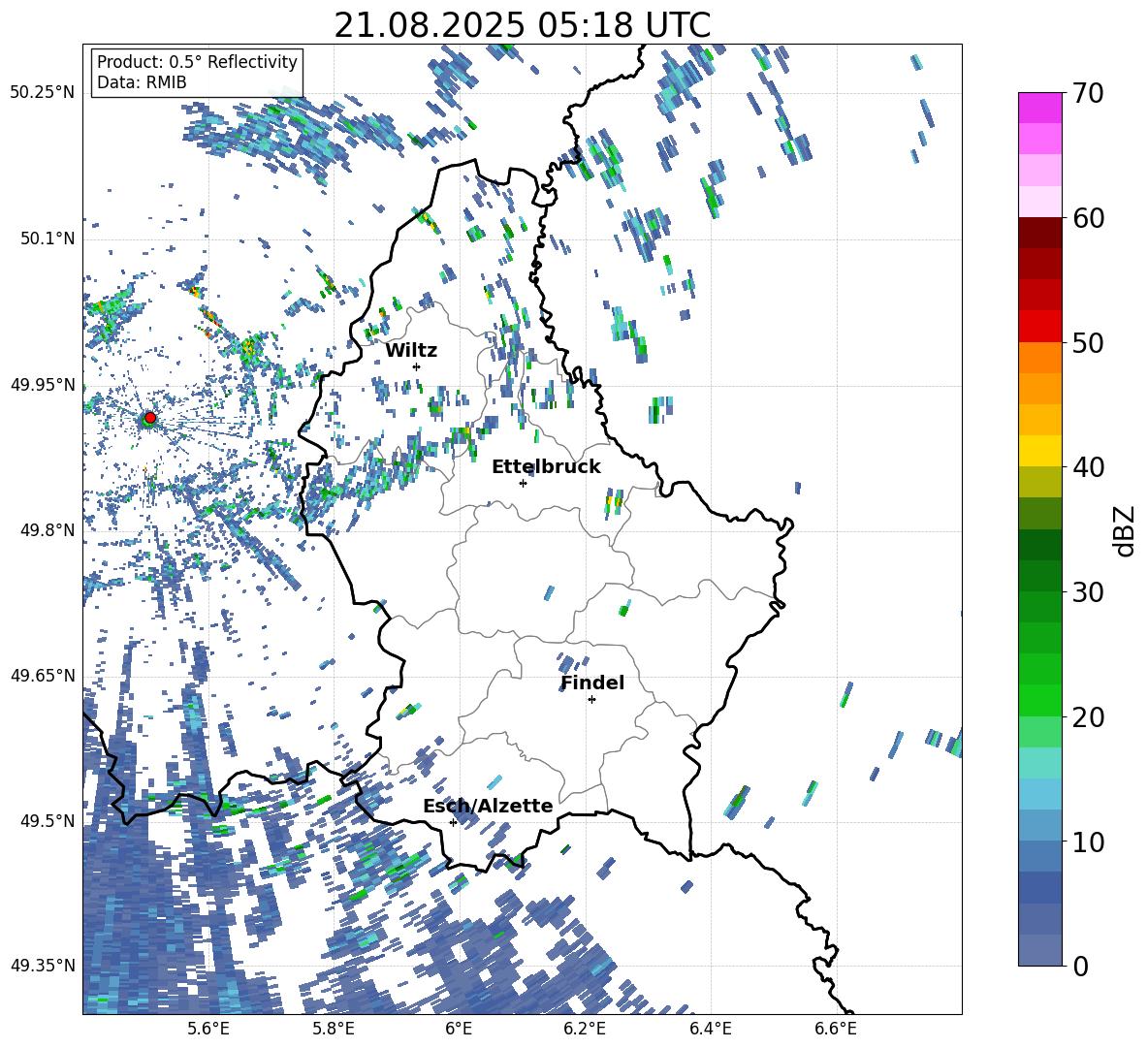
Task: Click the latitude label 49.65°N
Action: pos(43,675)
